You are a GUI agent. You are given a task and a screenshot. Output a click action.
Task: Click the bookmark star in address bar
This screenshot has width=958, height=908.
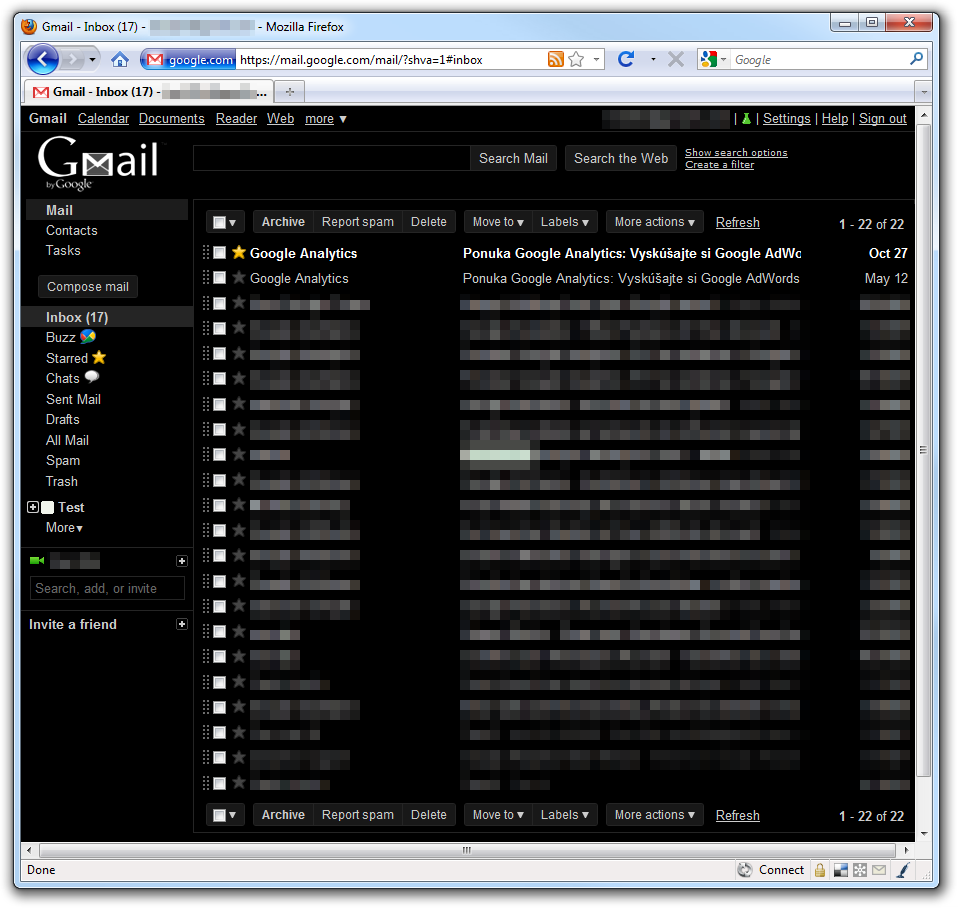coord(576,60)
